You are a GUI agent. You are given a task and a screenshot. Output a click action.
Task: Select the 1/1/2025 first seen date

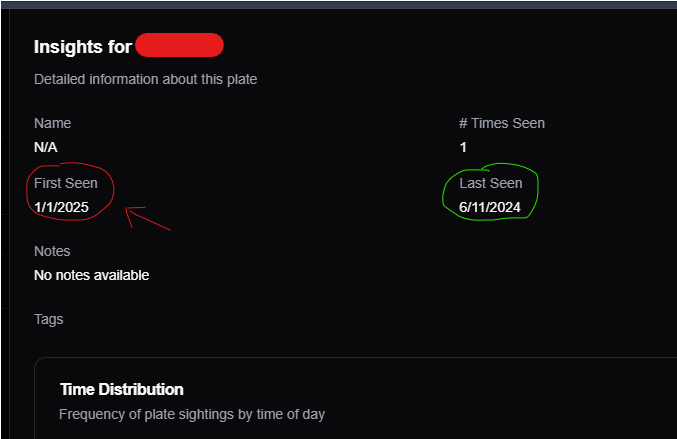pos(61,207)
